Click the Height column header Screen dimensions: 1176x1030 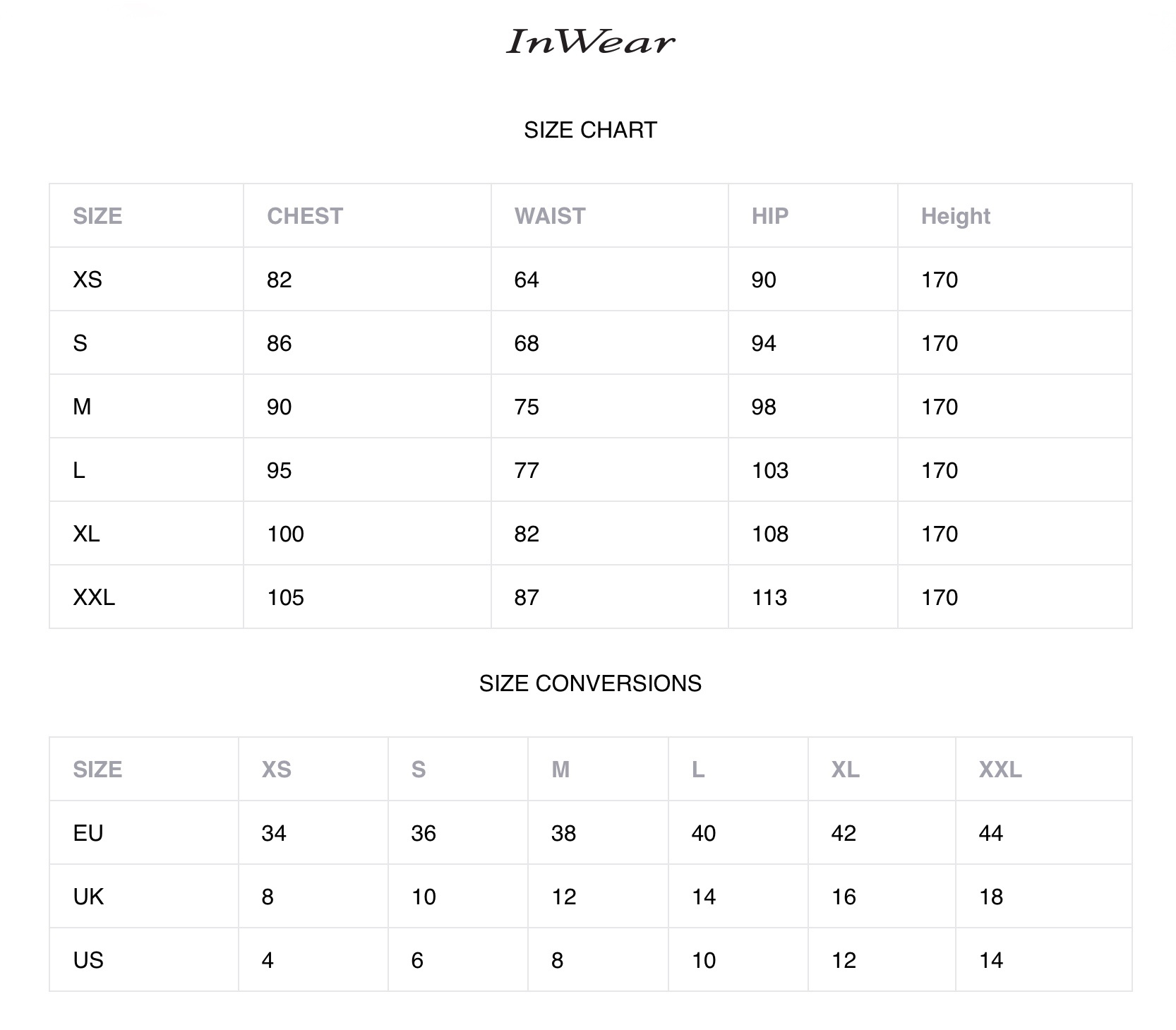955,216
